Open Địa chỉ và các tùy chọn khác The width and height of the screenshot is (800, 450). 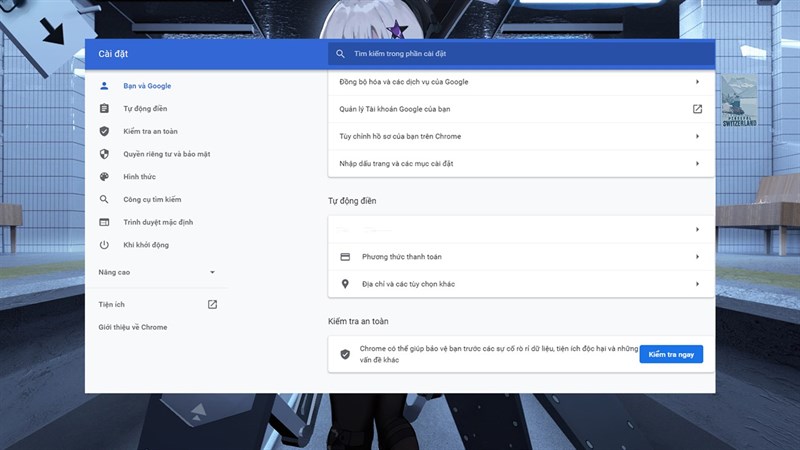tap(521, 284)
